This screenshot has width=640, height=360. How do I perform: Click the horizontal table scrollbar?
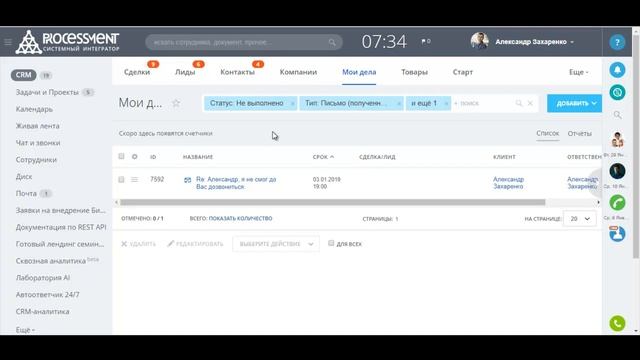(333, 202)
